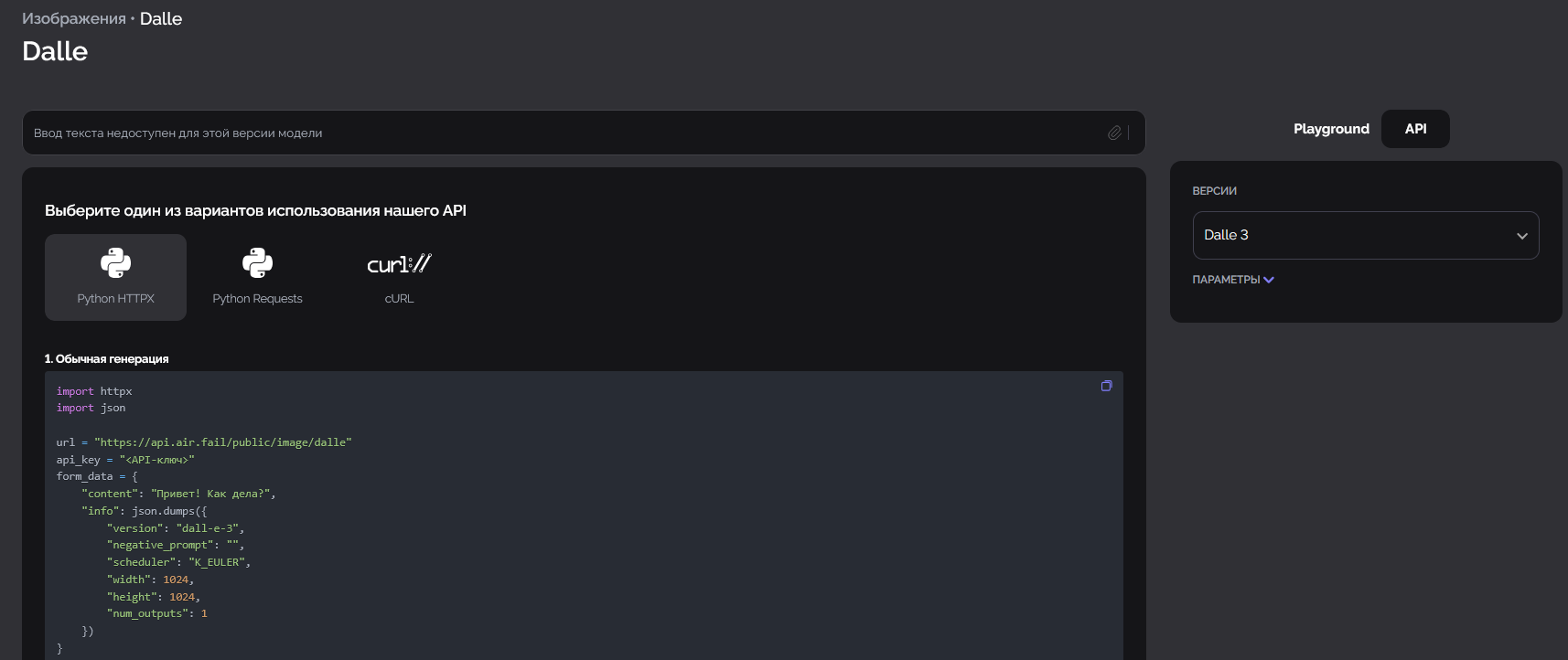Click the paperclip attachment icon
The image size is (1568, 660).
(1114, 133)
